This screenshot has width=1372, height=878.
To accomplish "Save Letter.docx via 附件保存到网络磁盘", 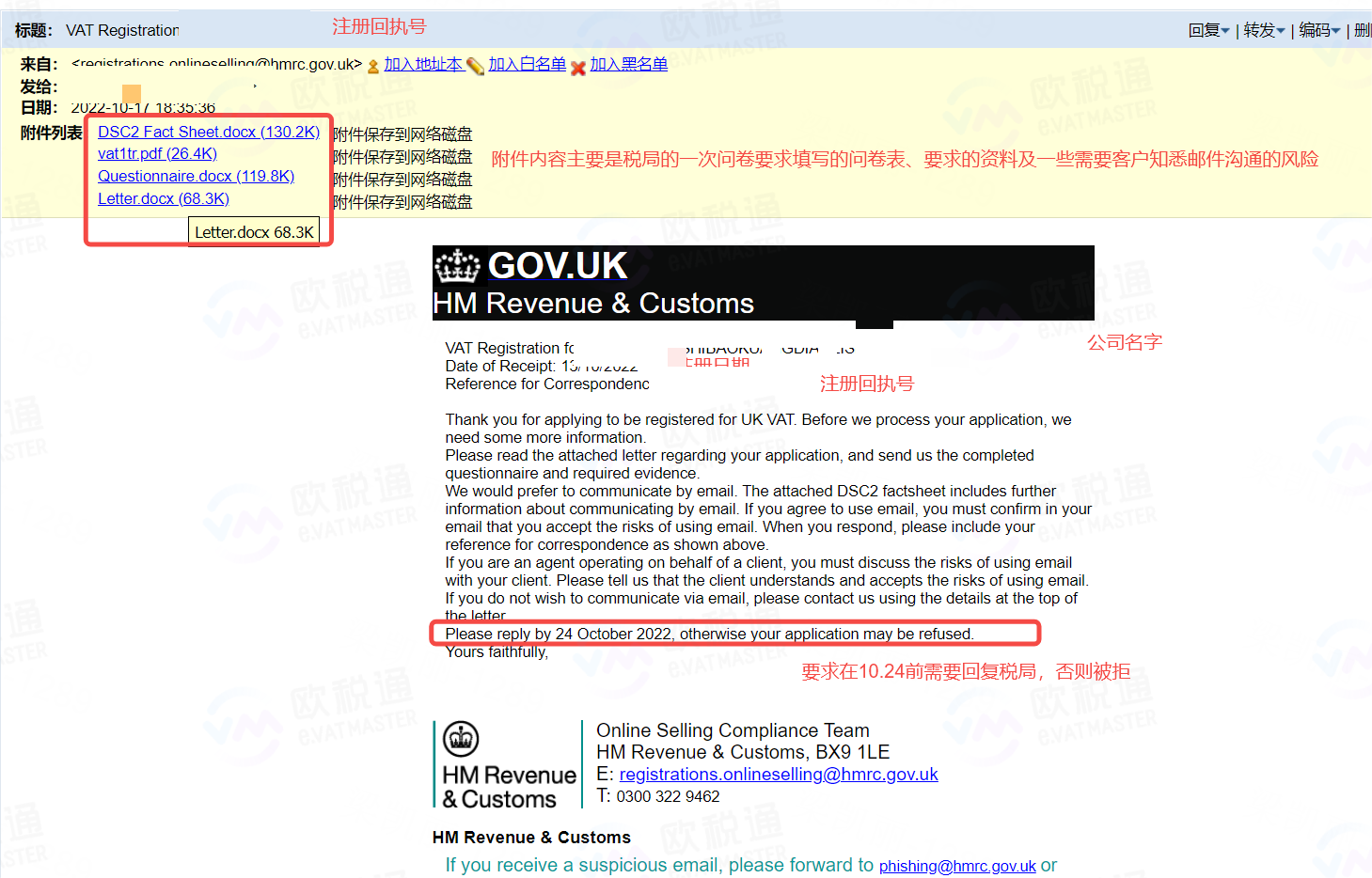I will [402, 202].
